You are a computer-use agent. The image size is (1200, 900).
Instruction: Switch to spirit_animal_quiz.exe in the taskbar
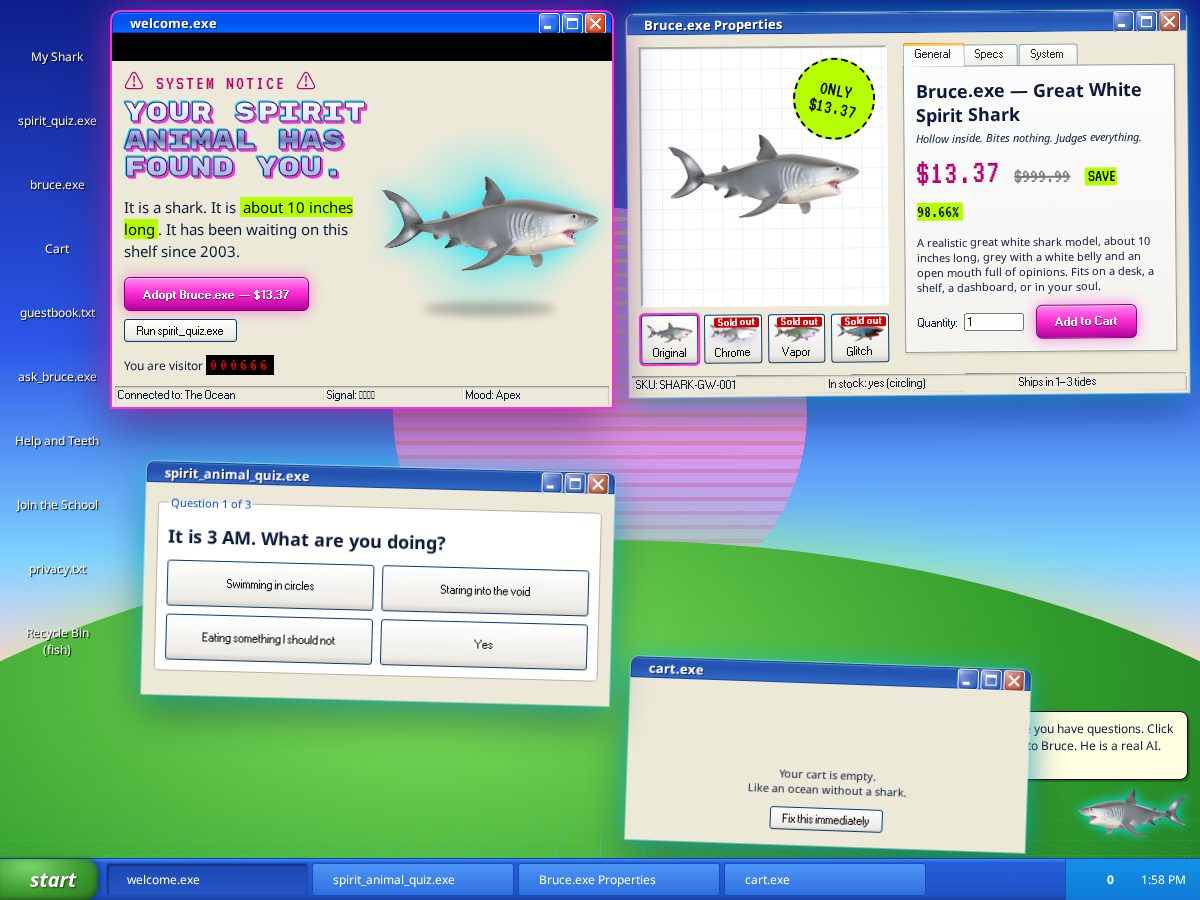413,880
